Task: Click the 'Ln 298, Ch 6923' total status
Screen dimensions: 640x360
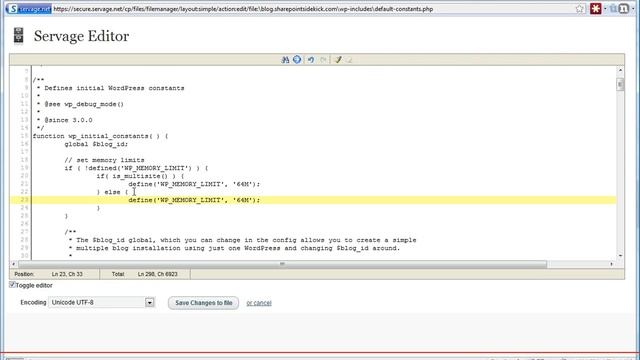Action: (158, 274)
